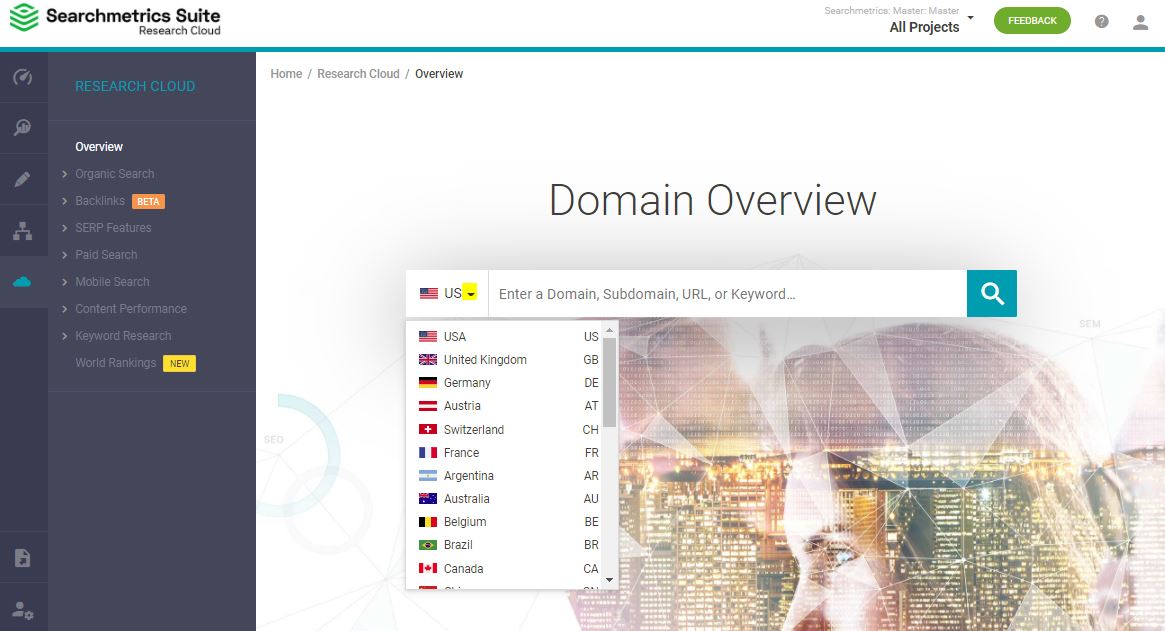Open SERP Features menu item
The image size is (1165, 631).
(x=113, y=227)
